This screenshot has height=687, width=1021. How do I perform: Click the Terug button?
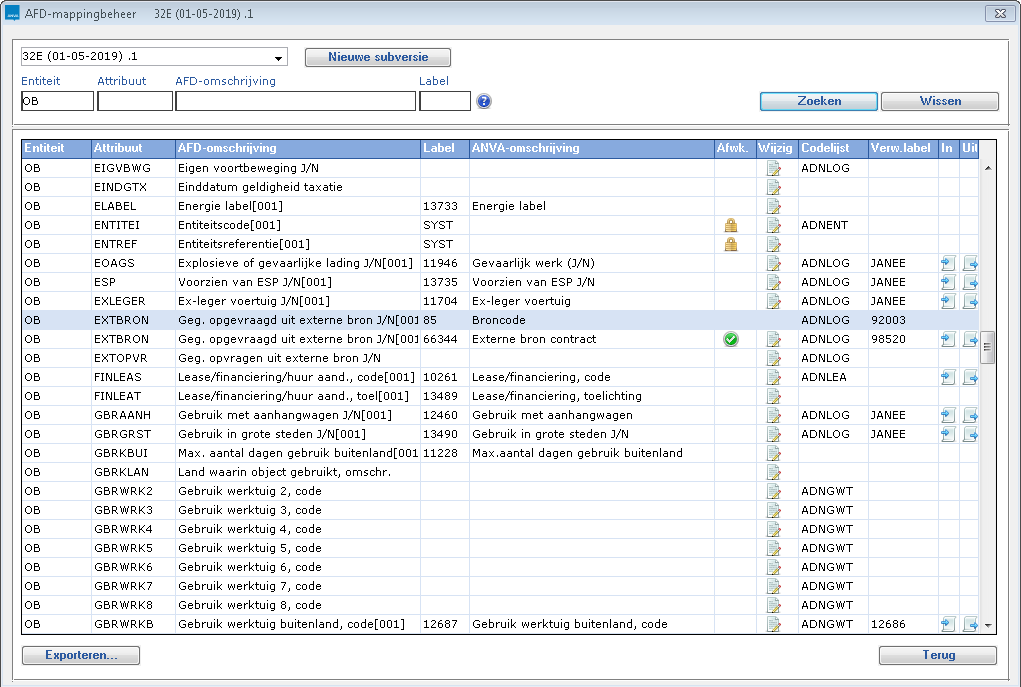937,656
